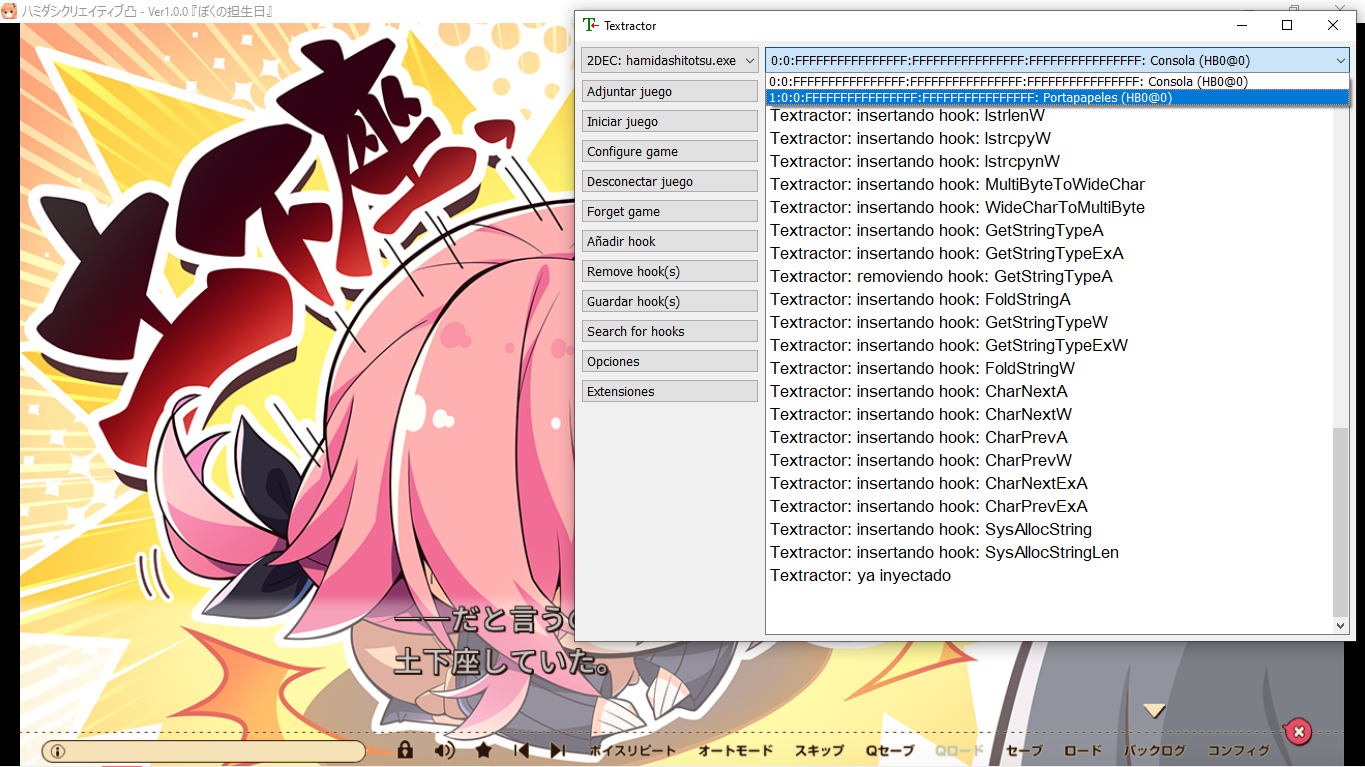Image resolution: width=1365 pixels, height=767 pixels.
Task: Click the Textractor logo in the title bar
Action: 589,25
